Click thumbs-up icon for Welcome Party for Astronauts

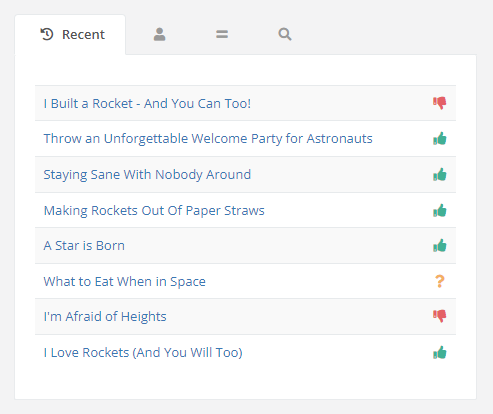[x=440, y=138]
